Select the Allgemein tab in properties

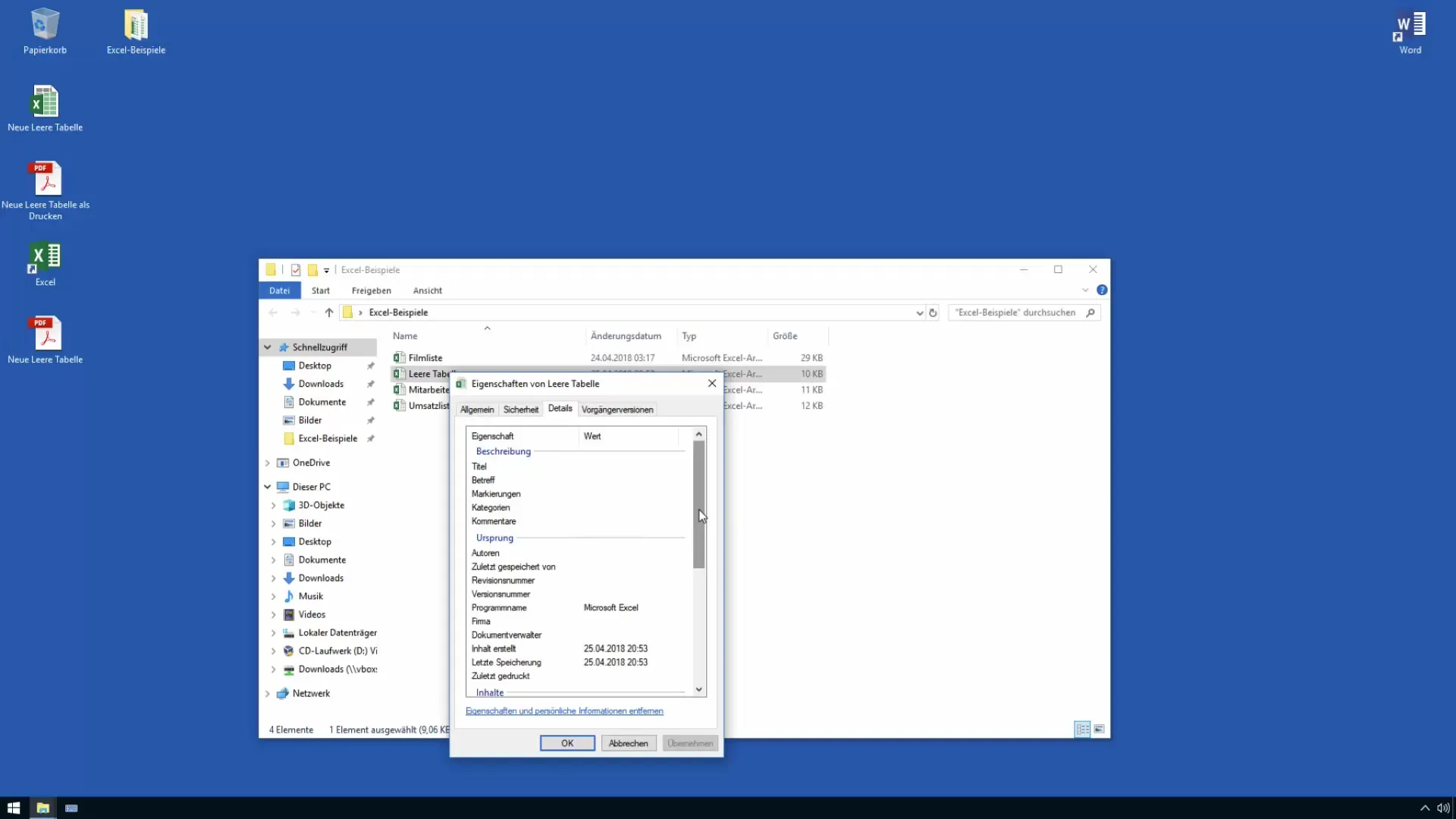tap(477, 409)
